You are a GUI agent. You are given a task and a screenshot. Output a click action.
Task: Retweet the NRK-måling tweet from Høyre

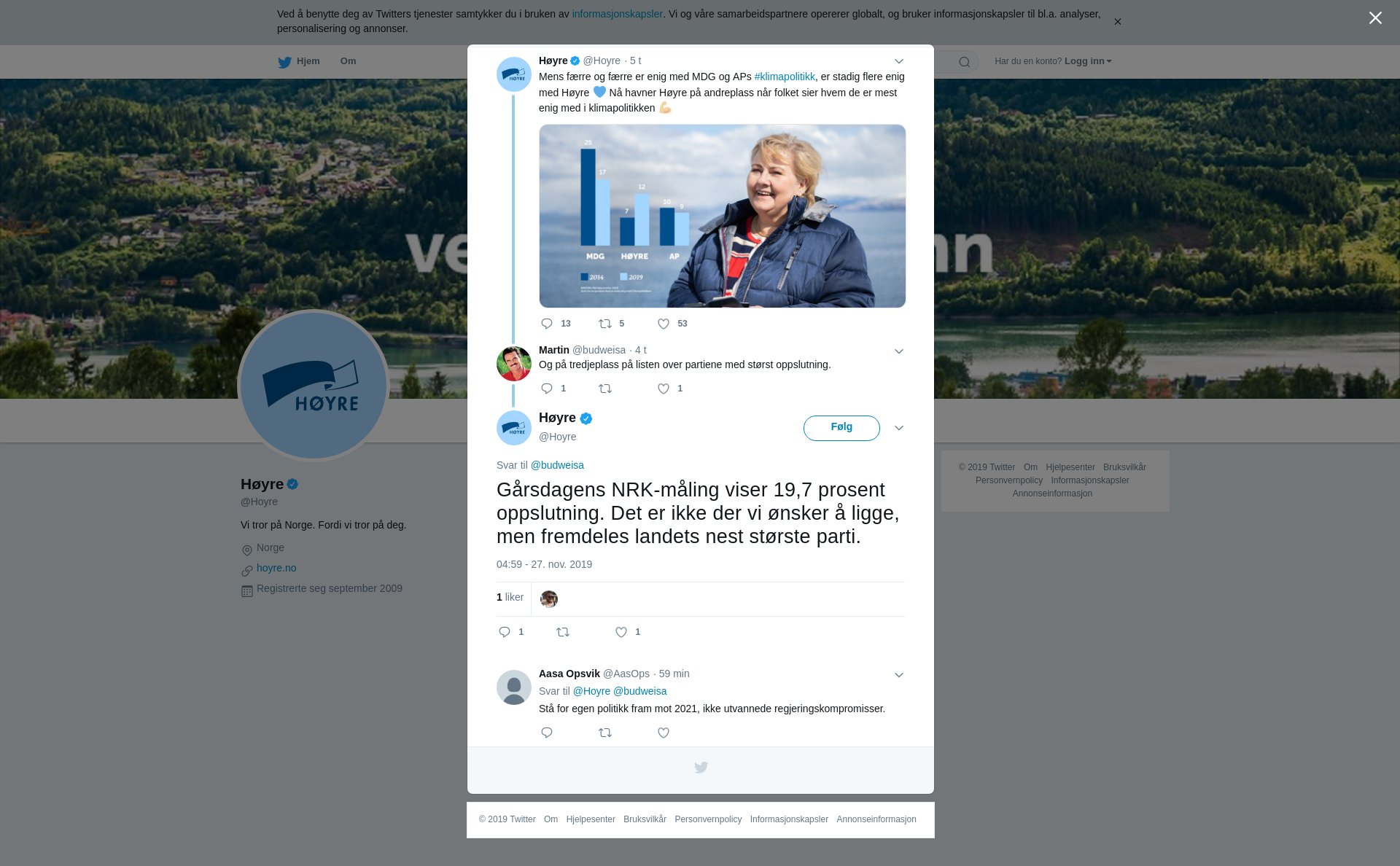pos(563,633)
